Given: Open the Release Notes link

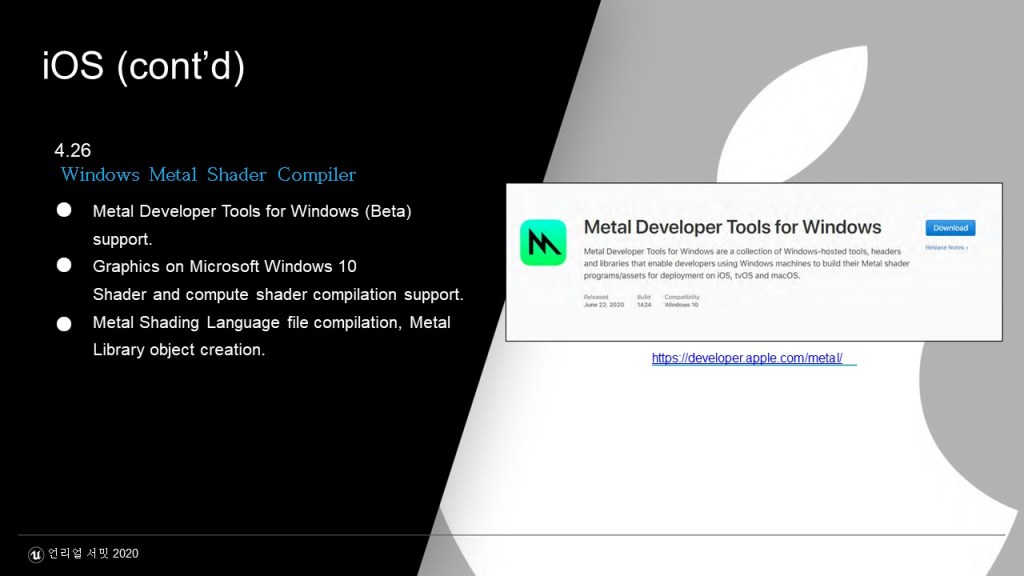Looking at the screenshot, I should (x=945, y=247).
